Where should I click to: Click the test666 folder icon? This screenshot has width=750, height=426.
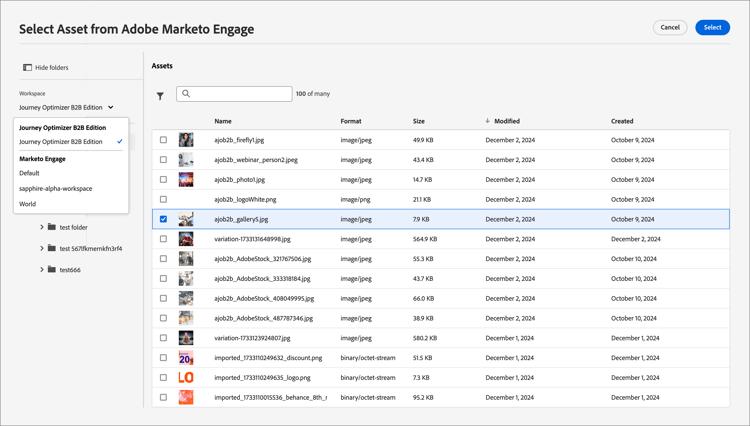tap(52, 269)
